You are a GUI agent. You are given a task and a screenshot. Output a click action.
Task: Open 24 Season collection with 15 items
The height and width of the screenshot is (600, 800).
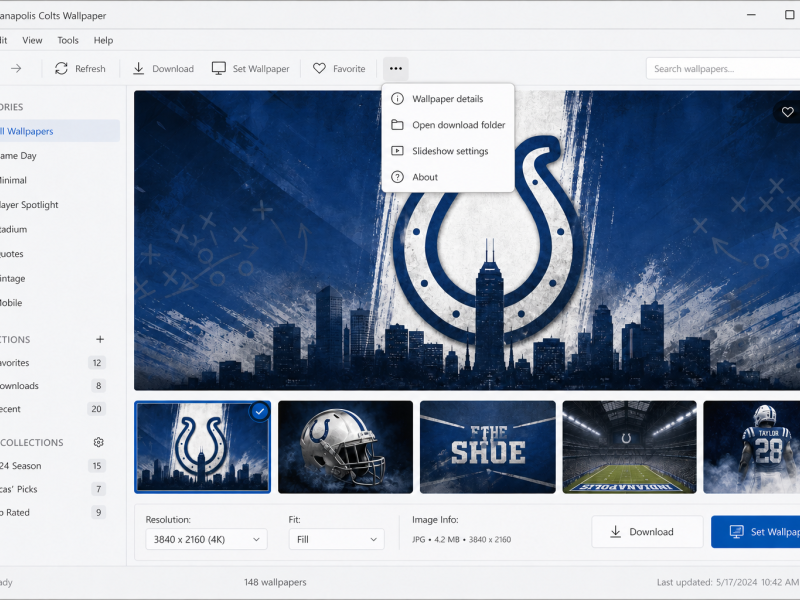[60, 466]
